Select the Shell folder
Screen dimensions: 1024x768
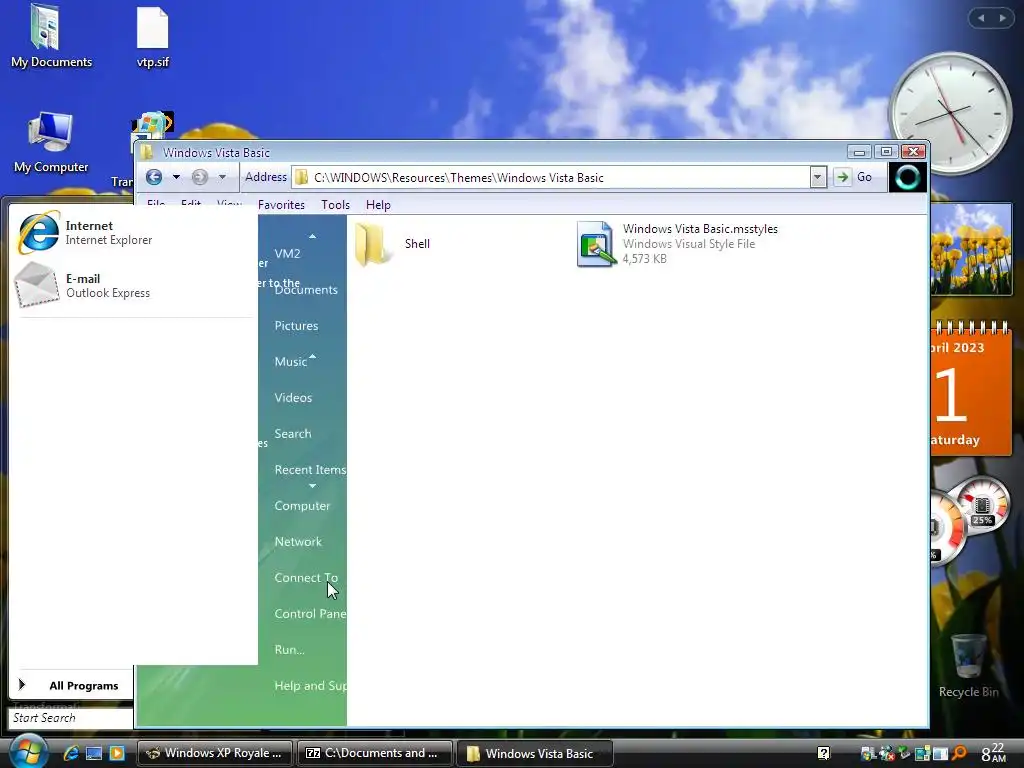393,244
